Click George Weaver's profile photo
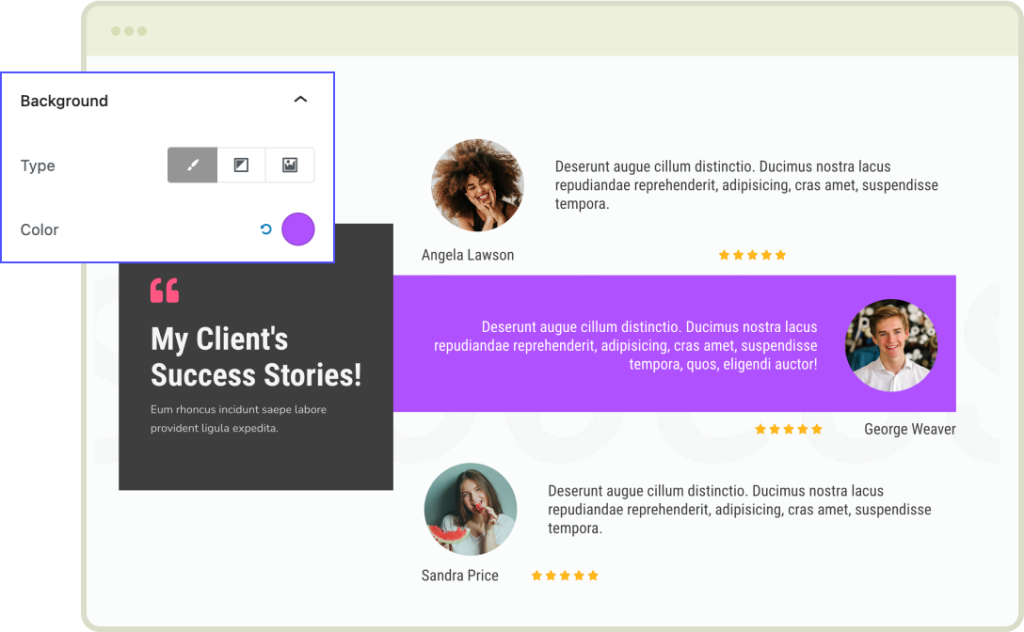 tap(891, 345)
